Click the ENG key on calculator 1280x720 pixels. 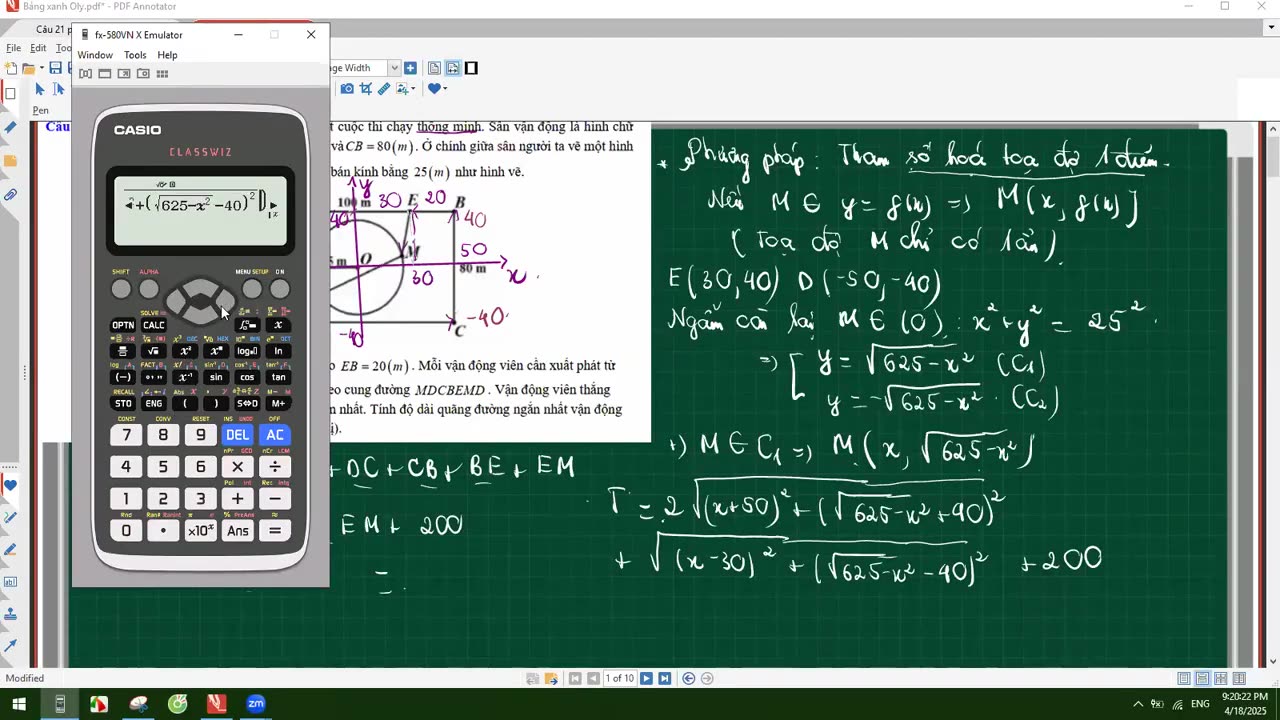pyautogui.click(x=154, y=403)
